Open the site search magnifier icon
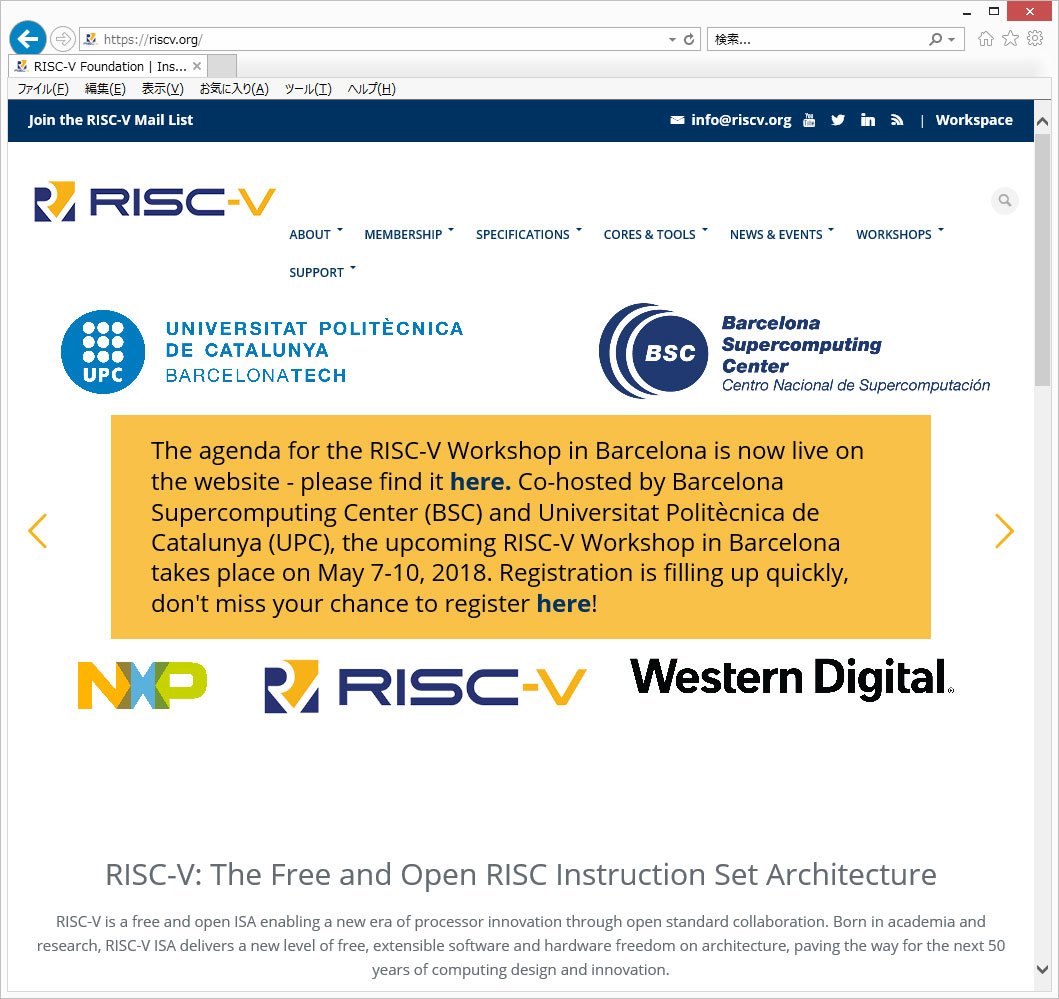Viewport: 1059px width, 999px height. (x=1005, y=201)
